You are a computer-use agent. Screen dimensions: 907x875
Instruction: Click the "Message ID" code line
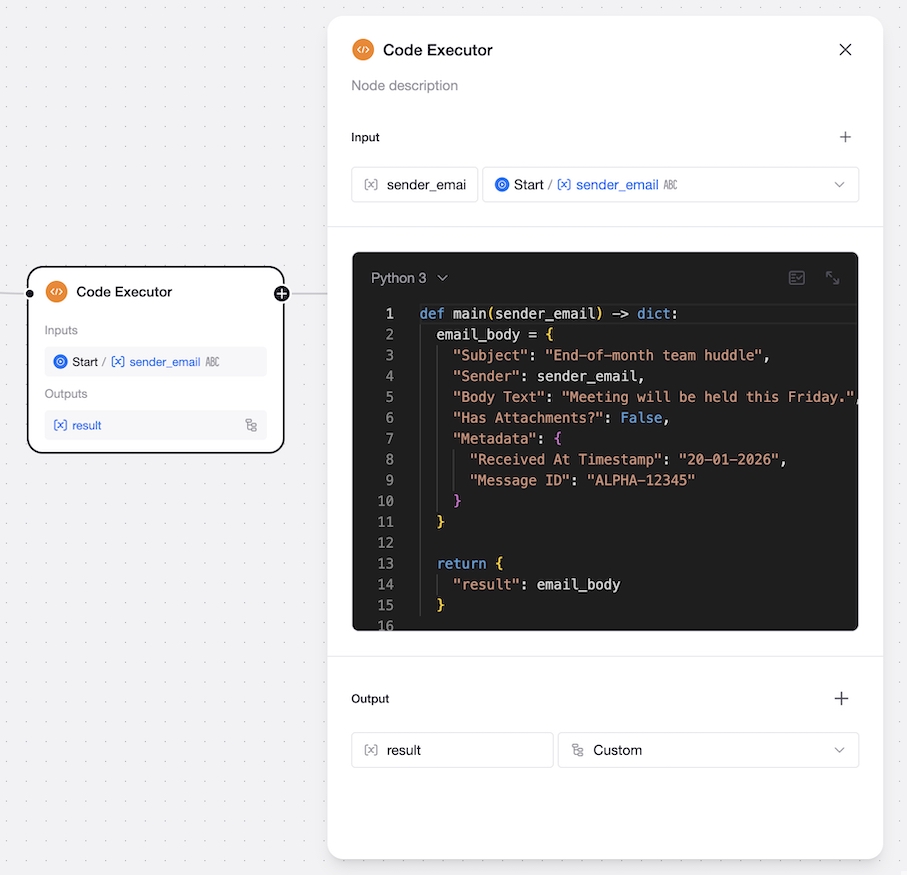[x=582, y=481]
